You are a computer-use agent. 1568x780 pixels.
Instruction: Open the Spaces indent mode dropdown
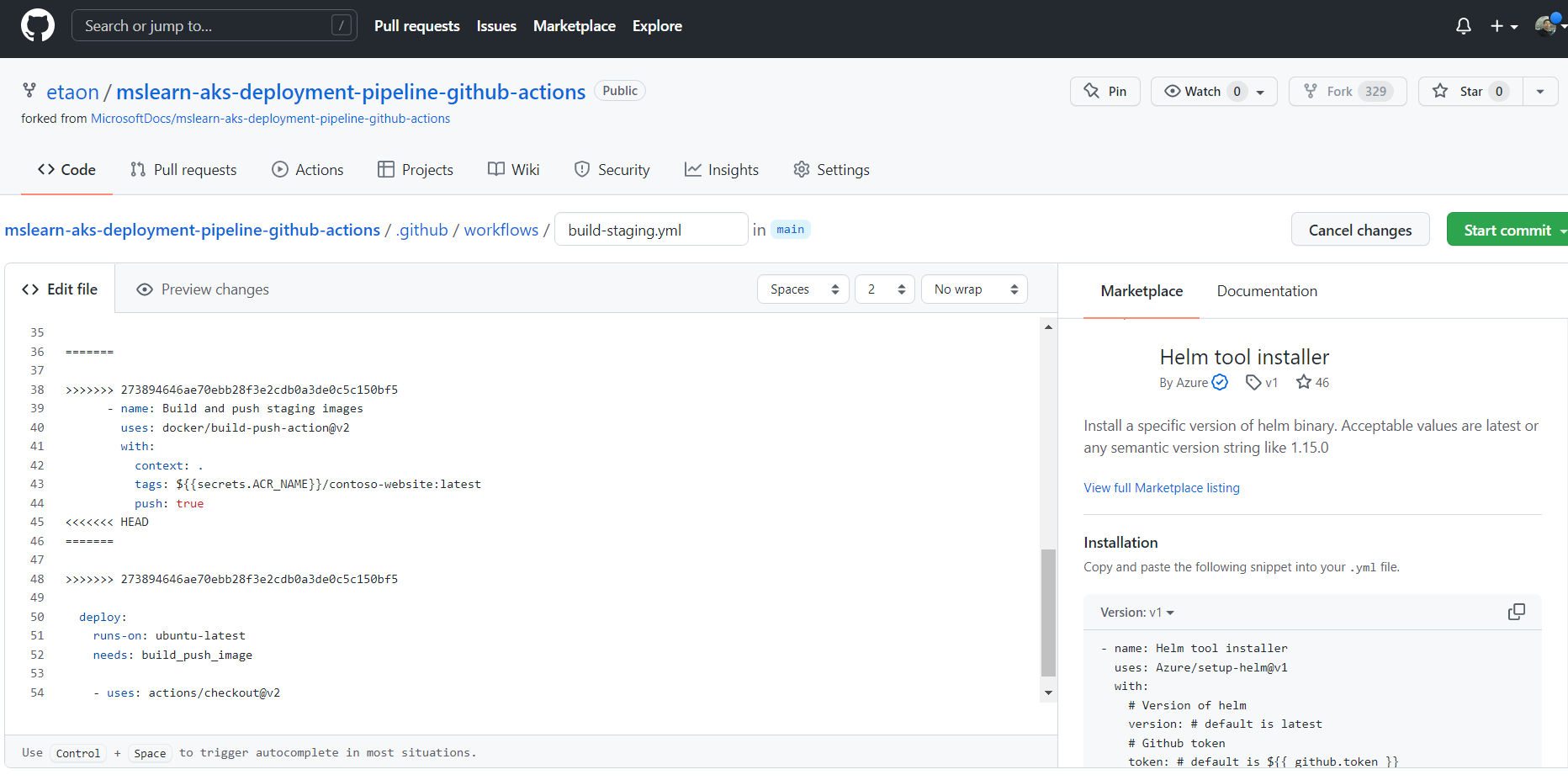(803, 289)
